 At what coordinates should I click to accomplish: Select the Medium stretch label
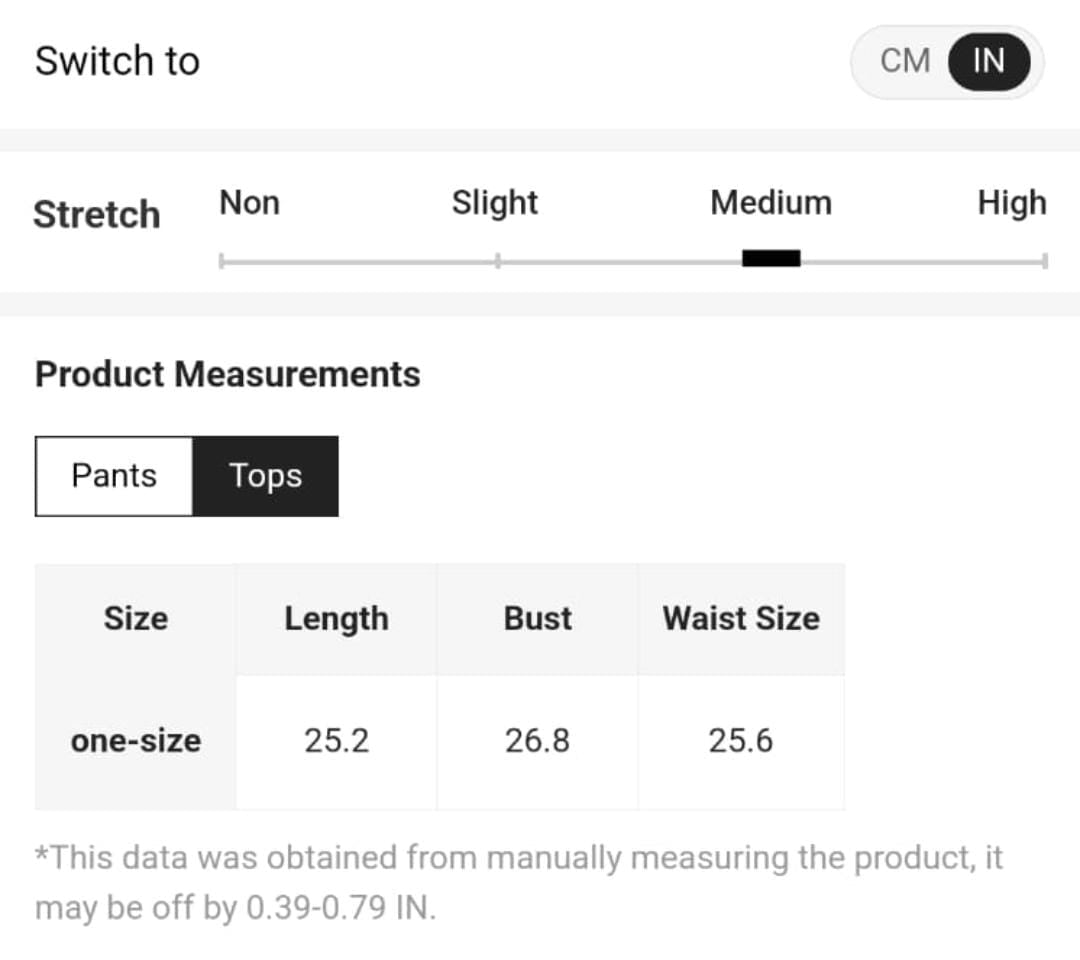point(770,203)
